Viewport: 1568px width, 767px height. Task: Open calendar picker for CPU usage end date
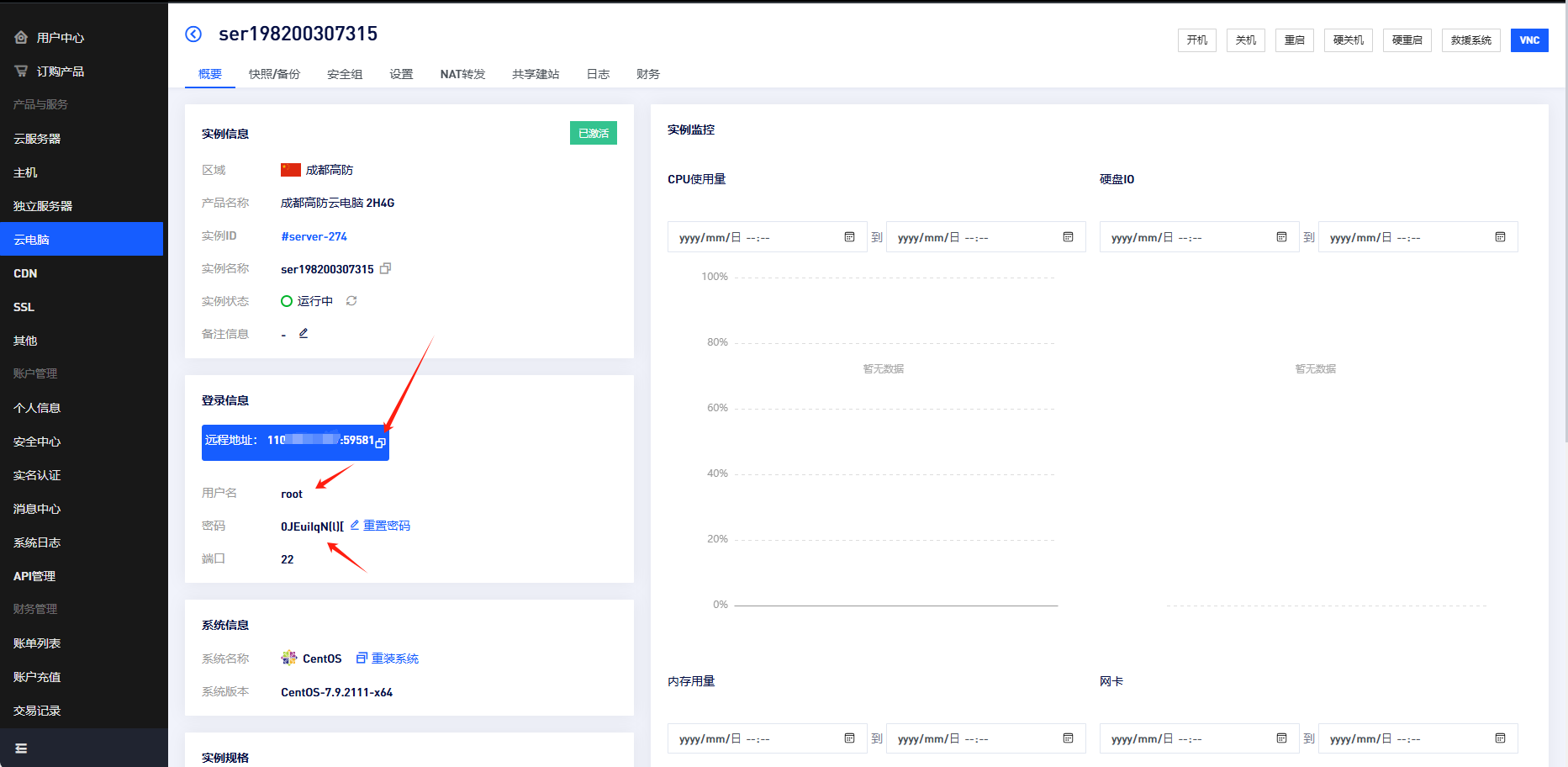[x=1068, y=237]
